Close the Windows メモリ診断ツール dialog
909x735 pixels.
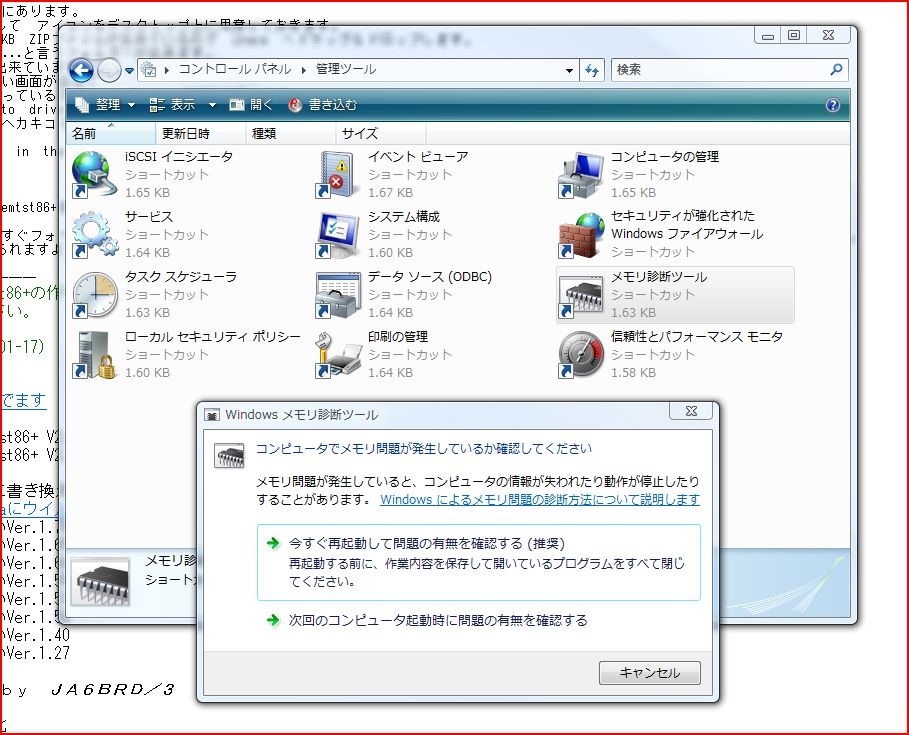coord(691,411)
